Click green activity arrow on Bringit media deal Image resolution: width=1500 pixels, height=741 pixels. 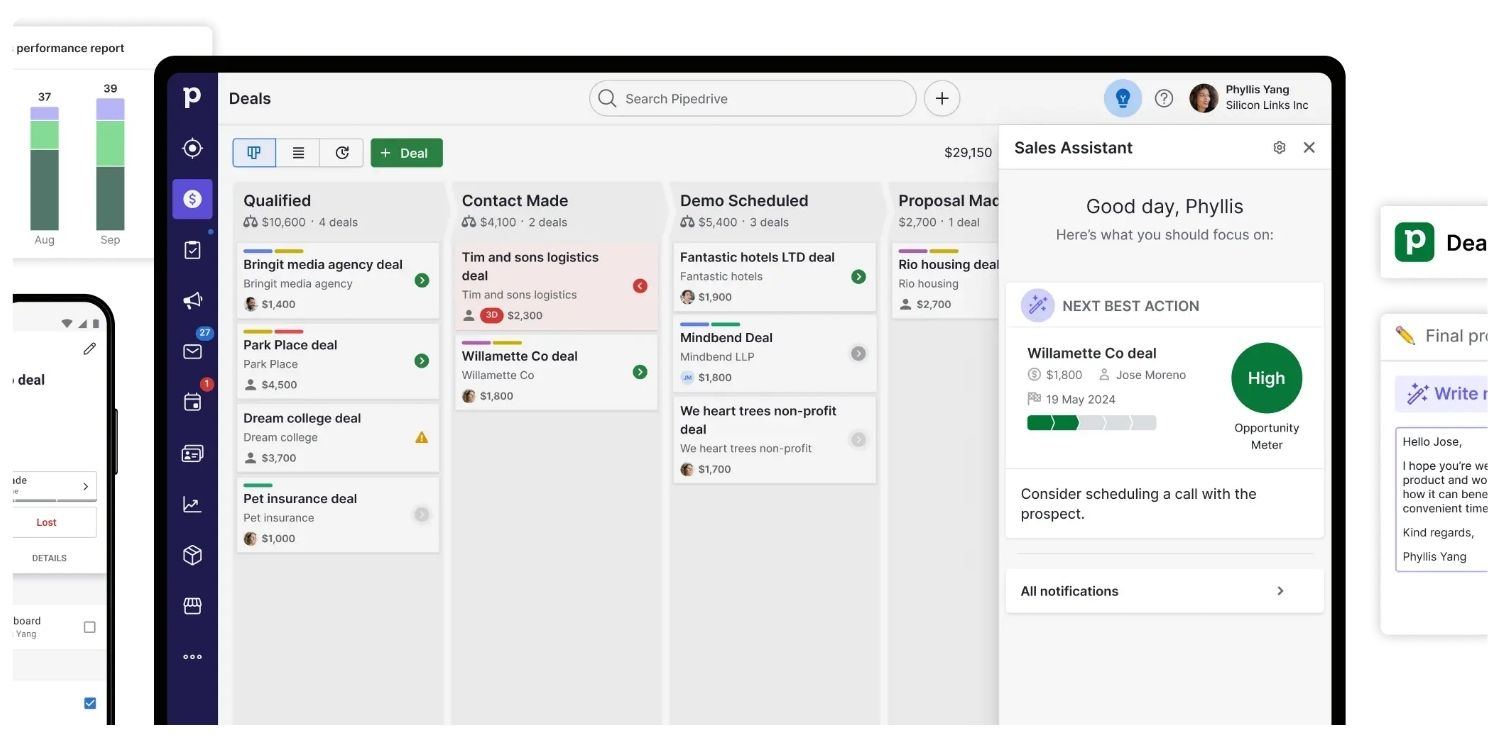[422, 280]
